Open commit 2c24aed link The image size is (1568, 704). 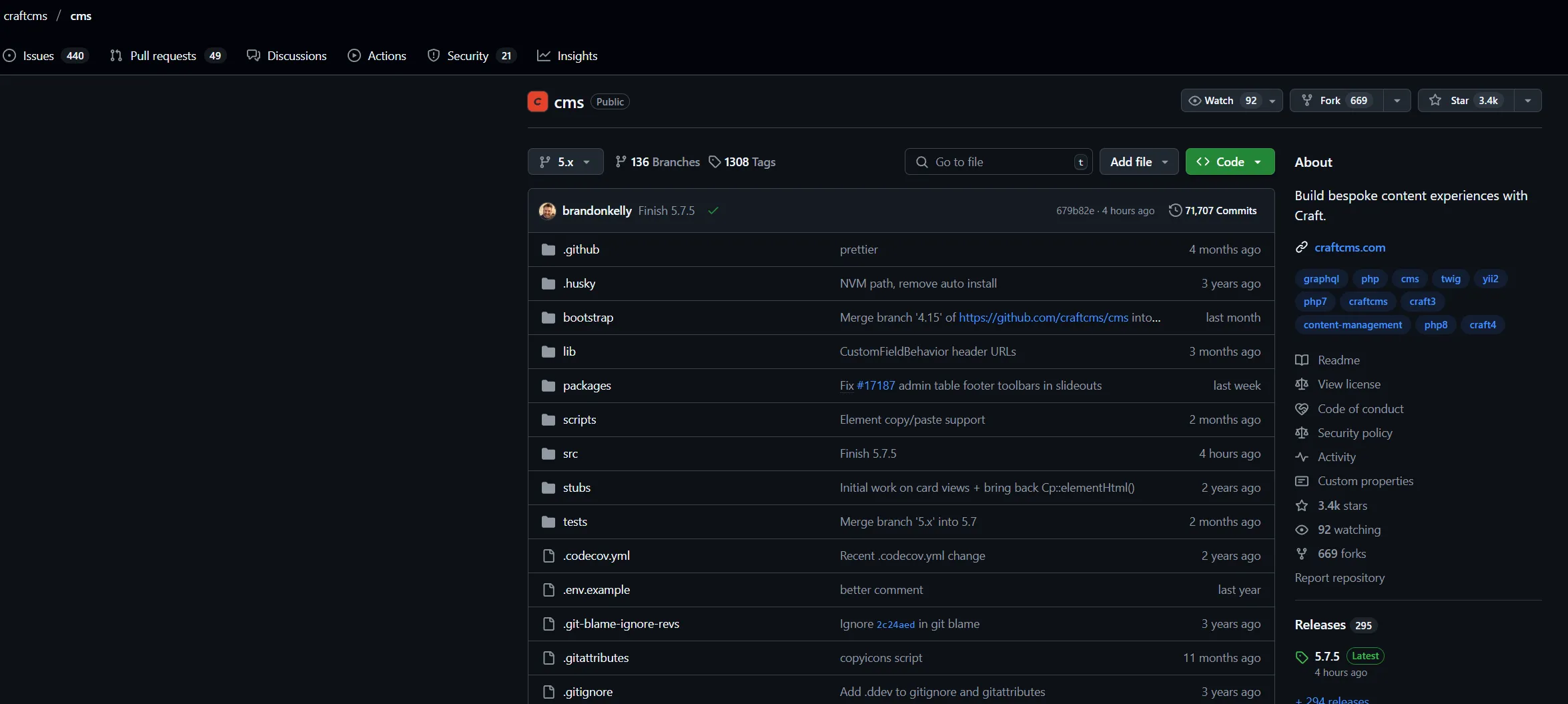pyautogui.click(x=895, y=625)
